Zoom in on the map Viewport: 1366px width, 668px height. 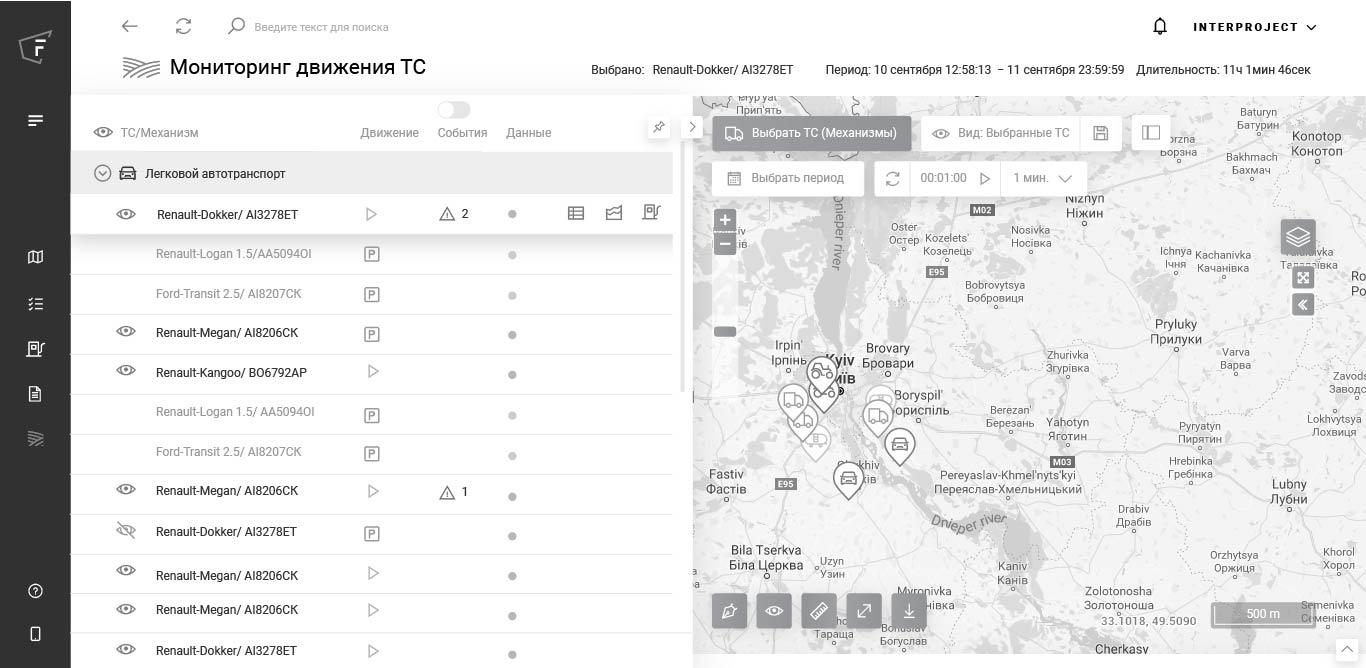point(725,220)
